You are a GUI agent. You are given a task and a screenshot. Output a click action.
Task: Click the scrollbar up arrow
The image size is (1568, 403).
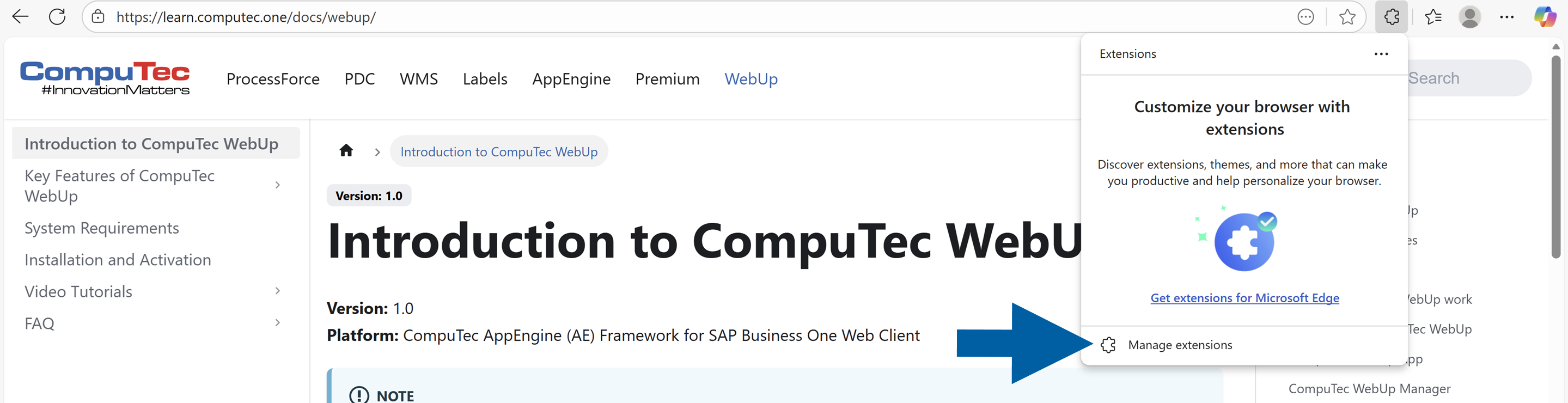(x=1556, y=46)
